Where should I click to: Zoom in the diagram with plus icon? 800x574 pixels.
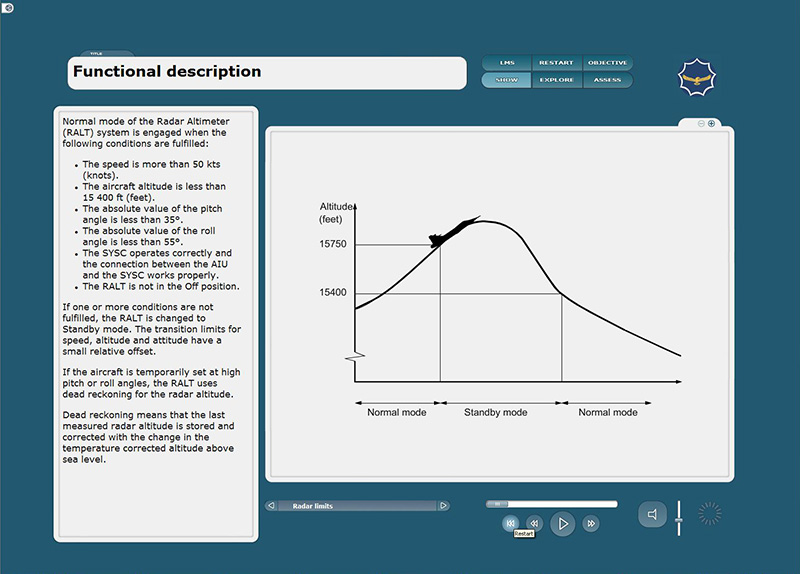pos(711,123)
